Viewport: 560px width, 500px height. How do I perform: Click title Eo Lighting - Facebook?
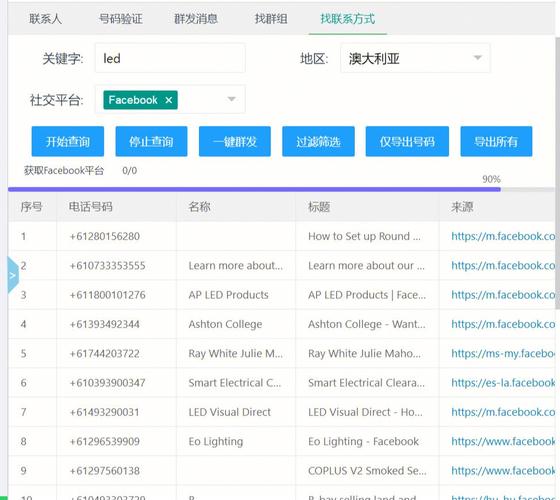tap(364, 441)
